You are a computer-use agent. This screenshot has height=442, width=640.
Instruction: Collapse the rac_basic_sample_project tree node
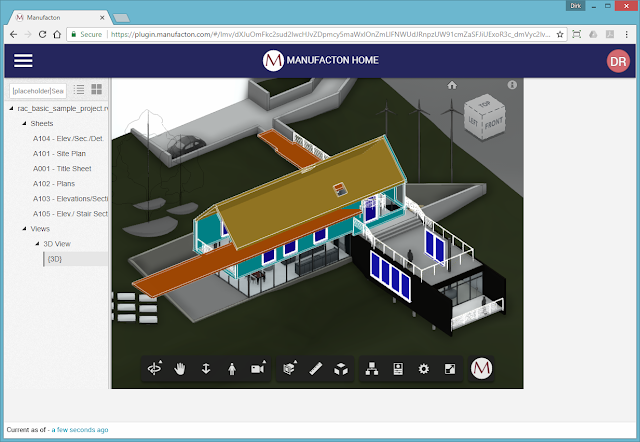(11, 108)
